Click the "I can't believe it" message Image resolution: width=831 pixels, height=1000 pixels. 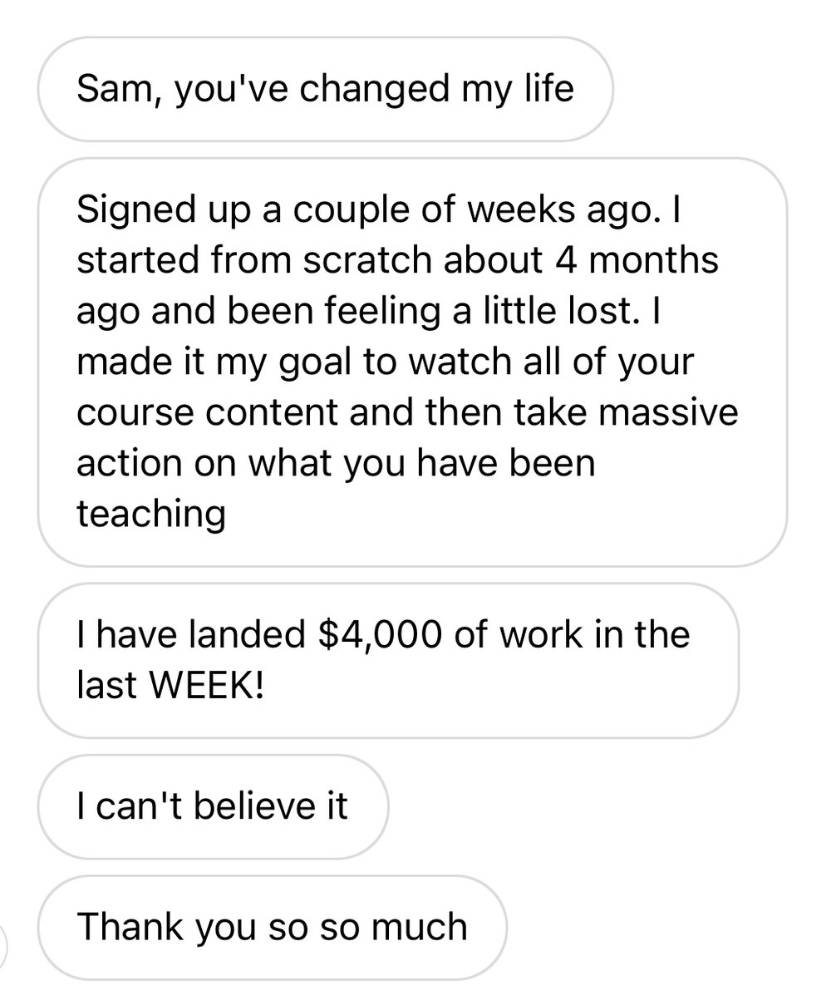click(212, 806)
